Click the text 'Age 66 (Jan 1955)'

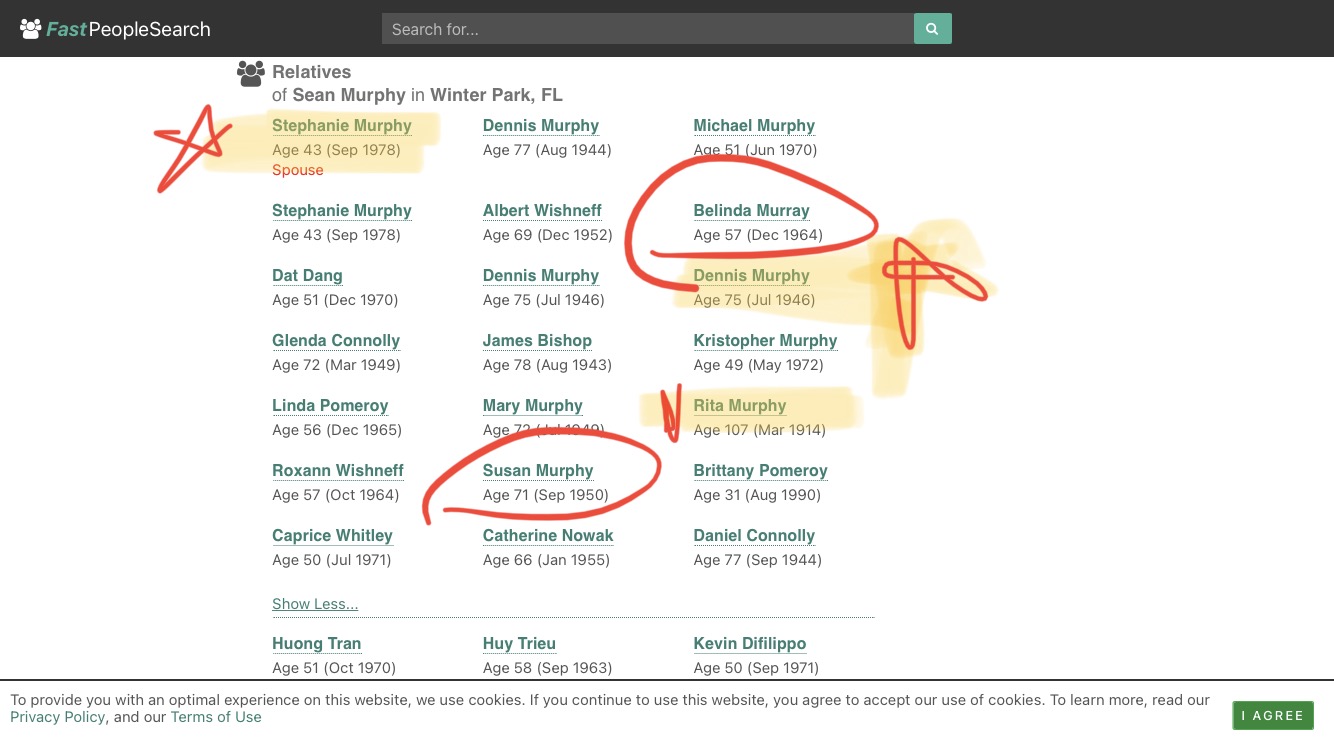(x=546, y=560)
